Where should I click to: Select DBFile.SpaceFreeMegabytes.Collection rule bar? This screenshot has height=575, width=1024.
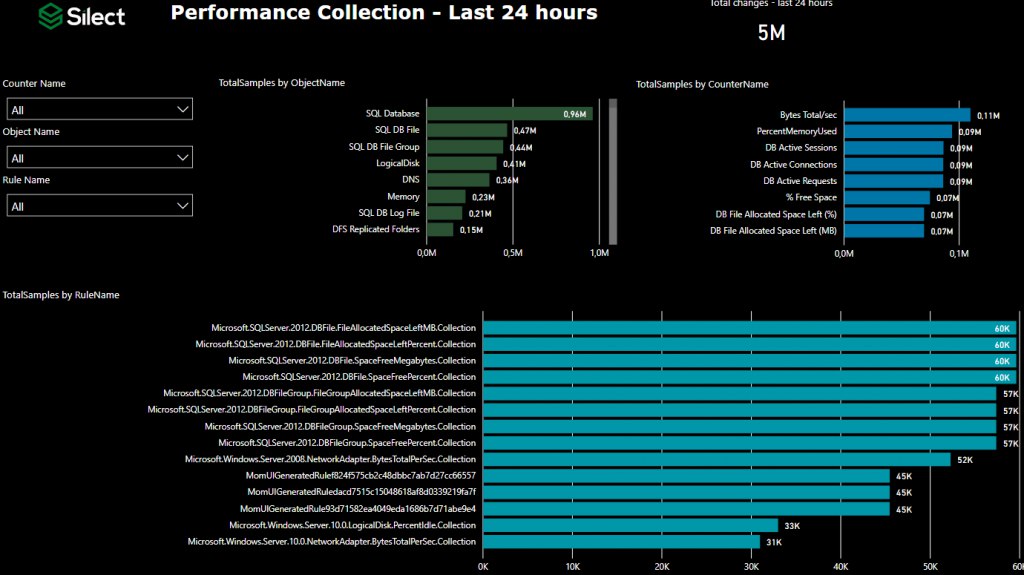pyautogui.click(x=750, y=361)
